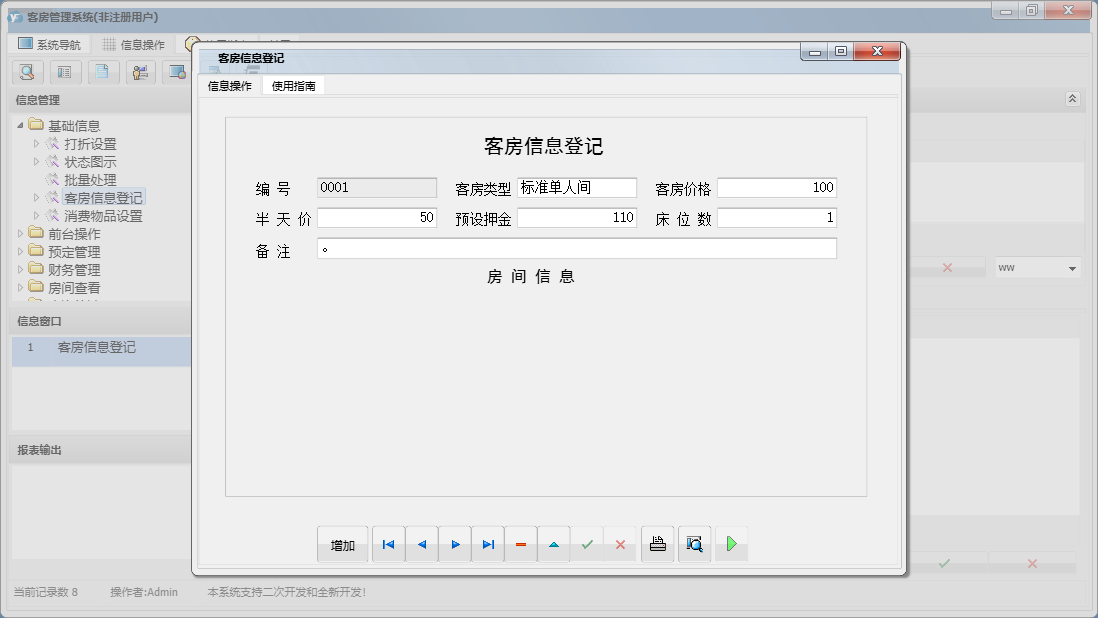Select 消费物品设置 tree item
Image resolution: width=1098 pixels, height=618 pixels.
(103, 216)
